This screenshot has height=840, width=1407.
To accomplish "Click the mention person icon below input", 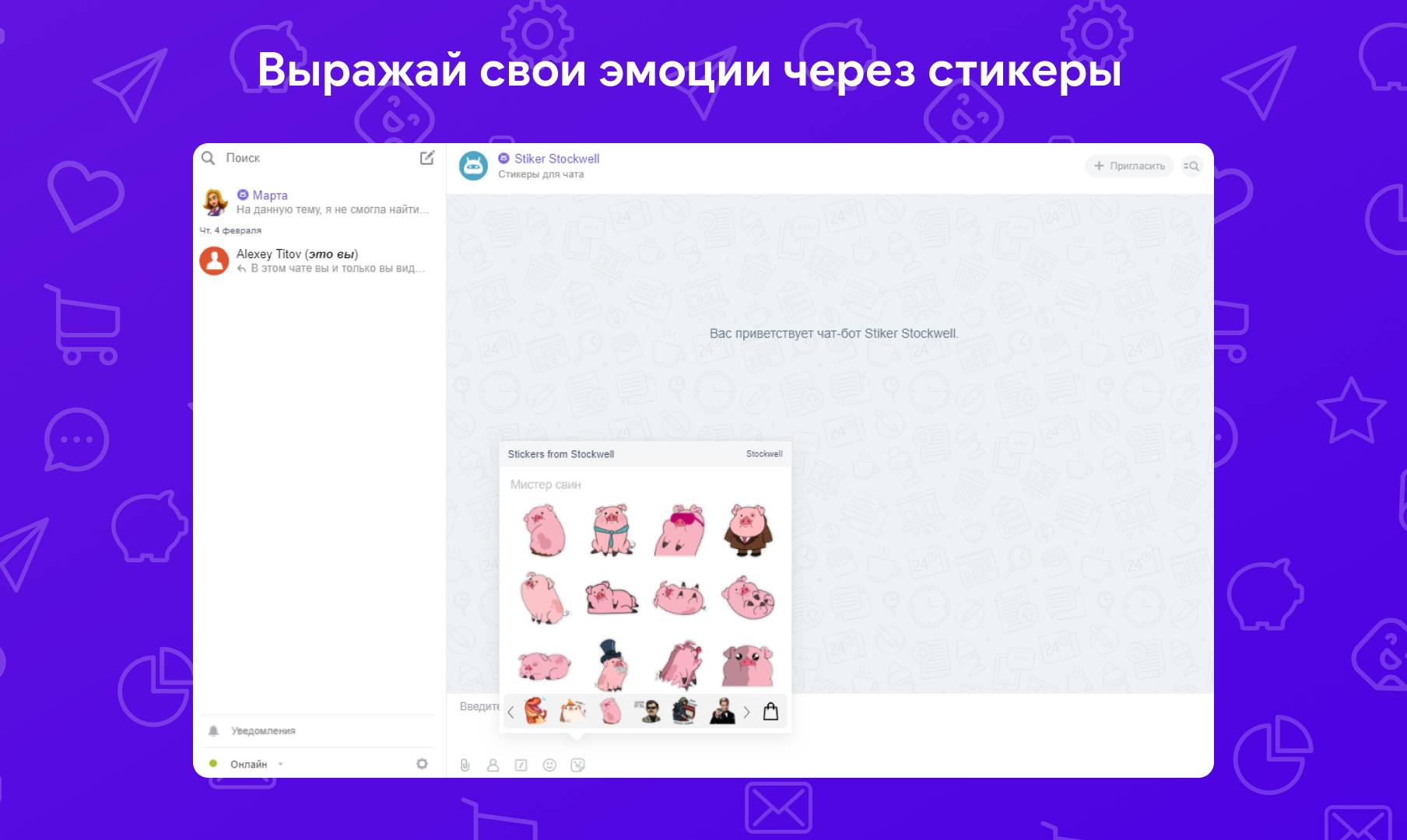I will tap(493, 765).
